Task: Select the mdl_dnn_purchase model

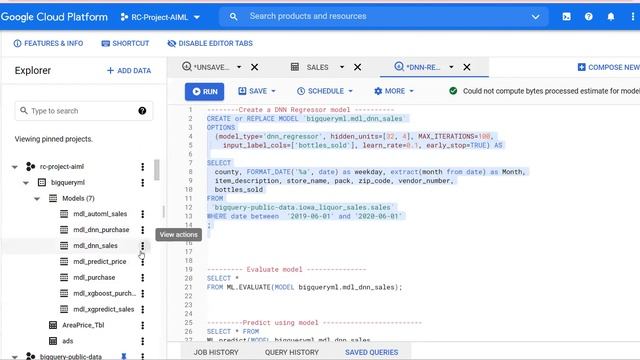Action: (101, 230)
